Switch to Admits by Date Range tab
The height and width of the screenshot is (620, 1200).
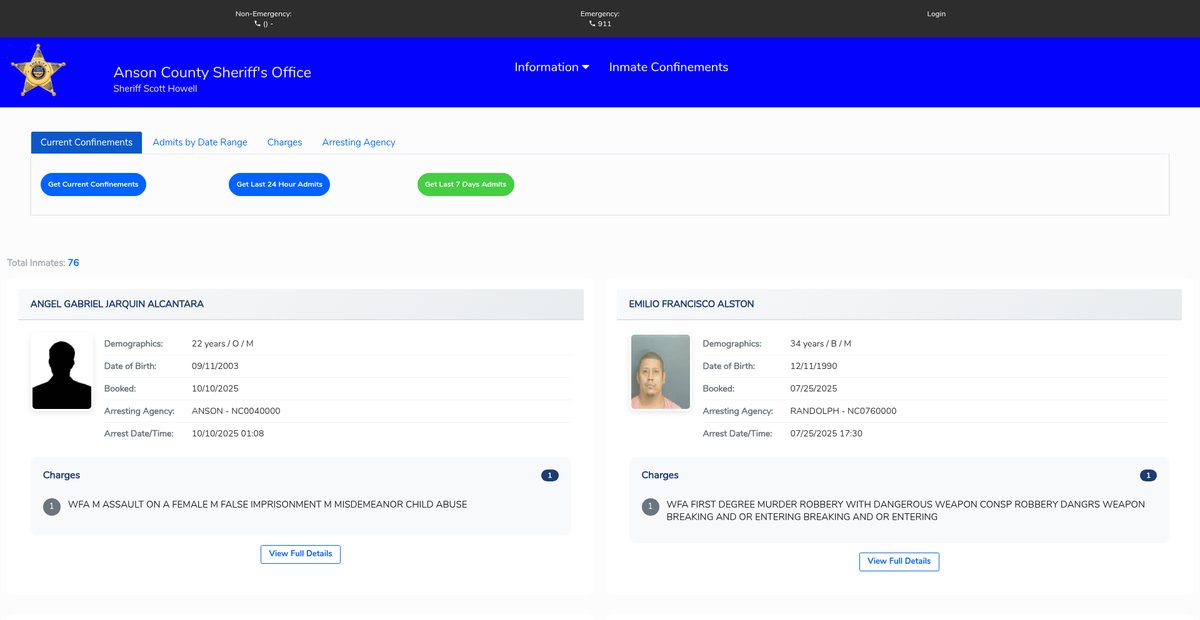(200, 142)
